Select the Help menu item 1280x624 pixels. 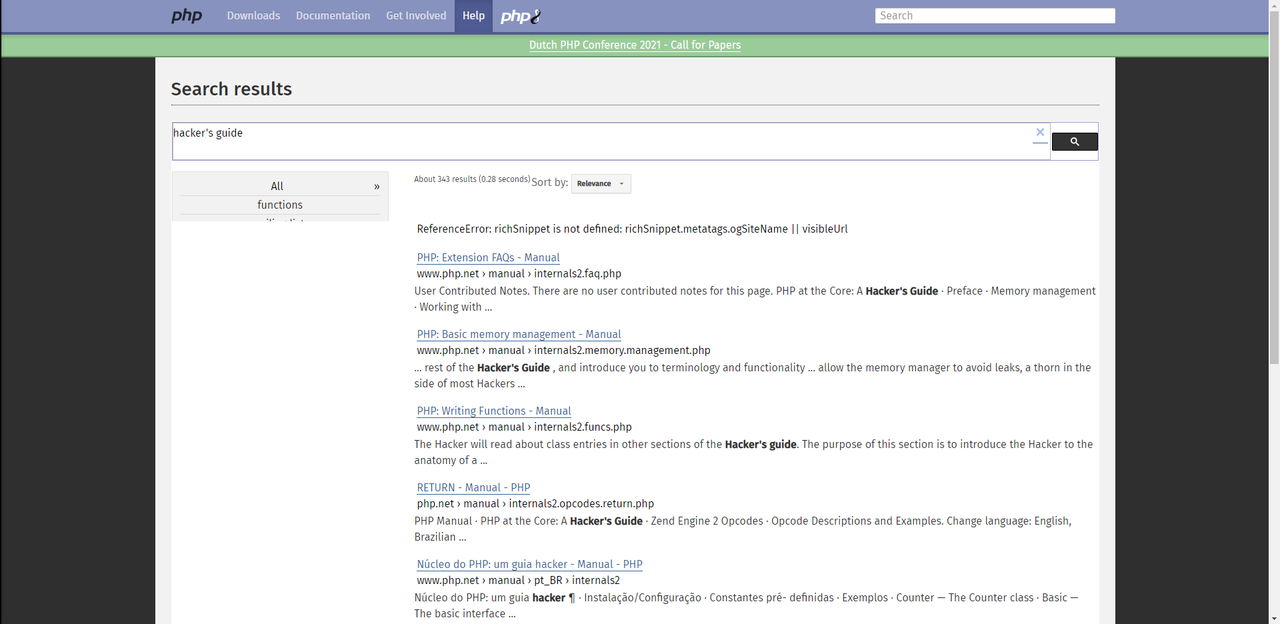473,16
